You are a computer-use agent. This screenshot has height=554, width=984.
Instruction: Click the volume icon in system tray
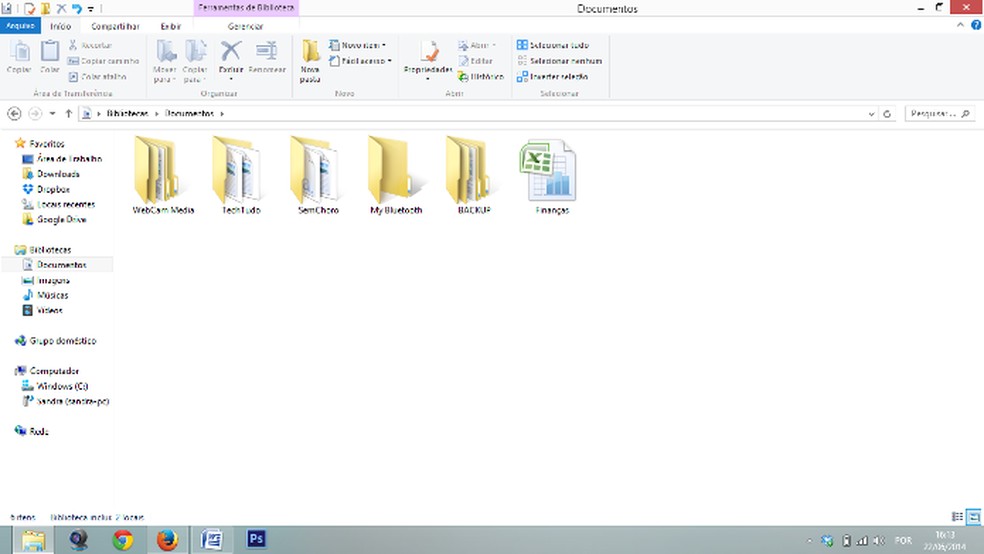coord(879,540)
